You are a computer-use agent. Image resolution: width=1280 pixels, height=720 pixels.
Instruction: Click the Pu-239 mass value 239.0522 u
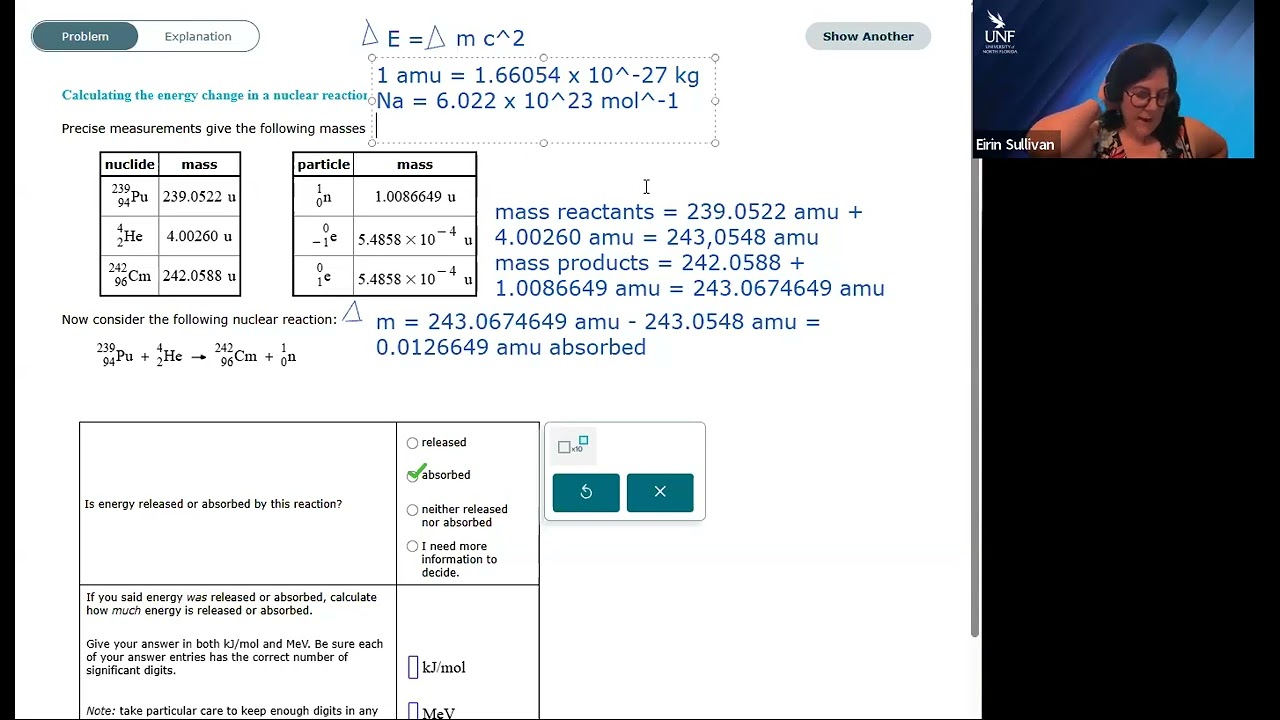point(199,196)
